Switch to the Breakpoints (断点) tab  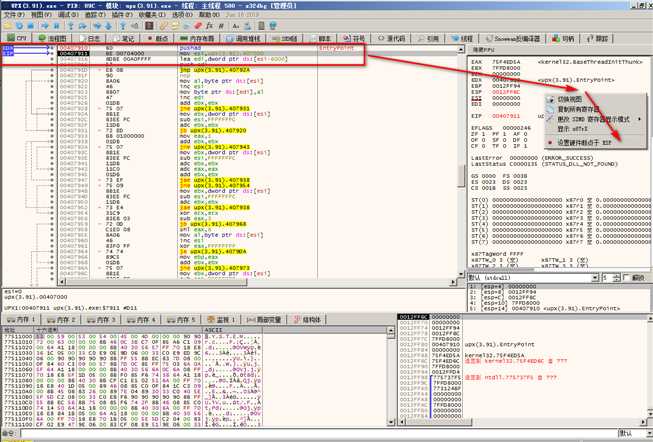click(157, 38)
